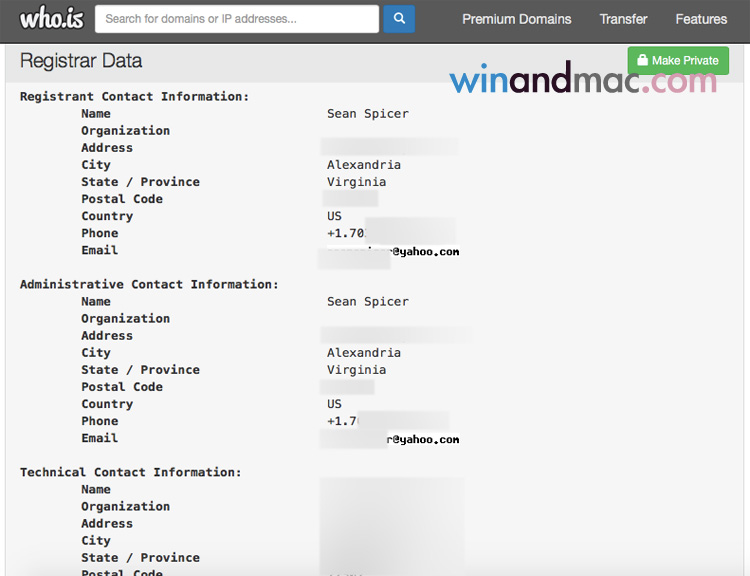Click the who.is logo
This screenshot has height=576, width=750.
pos(52,18)
